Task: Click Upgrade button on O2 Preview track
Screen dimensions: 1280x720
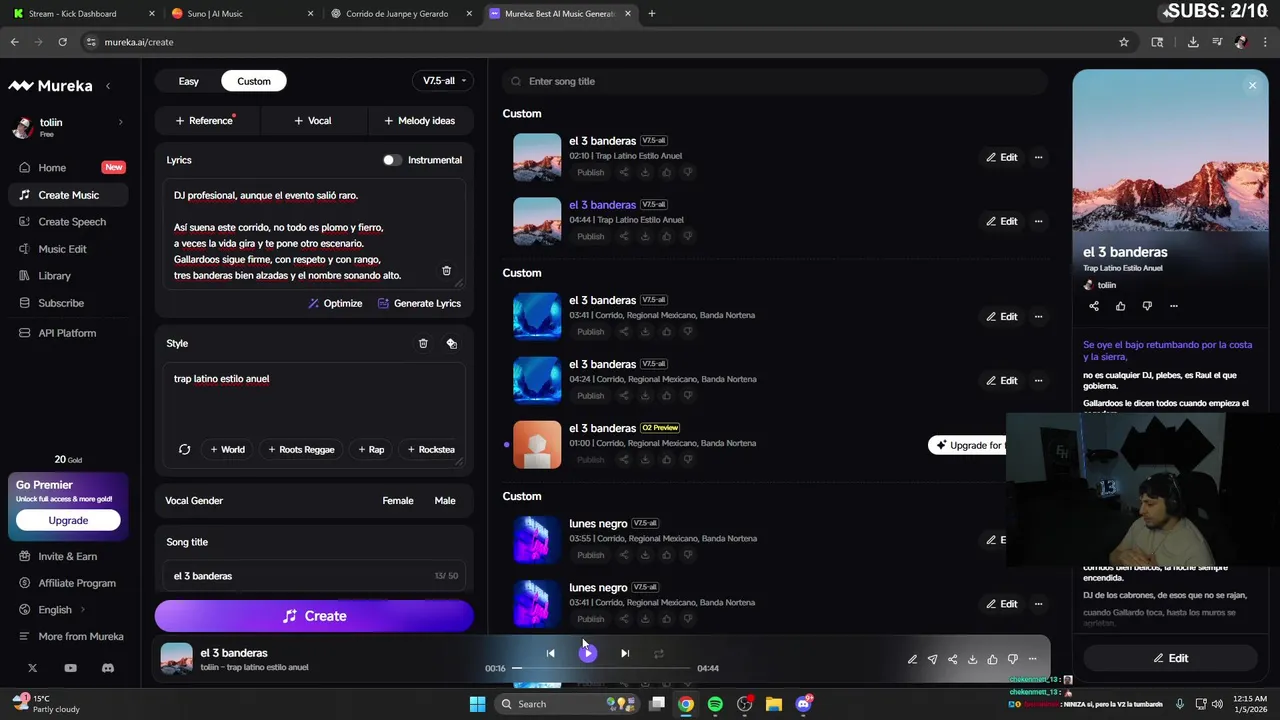Action: 967,445
